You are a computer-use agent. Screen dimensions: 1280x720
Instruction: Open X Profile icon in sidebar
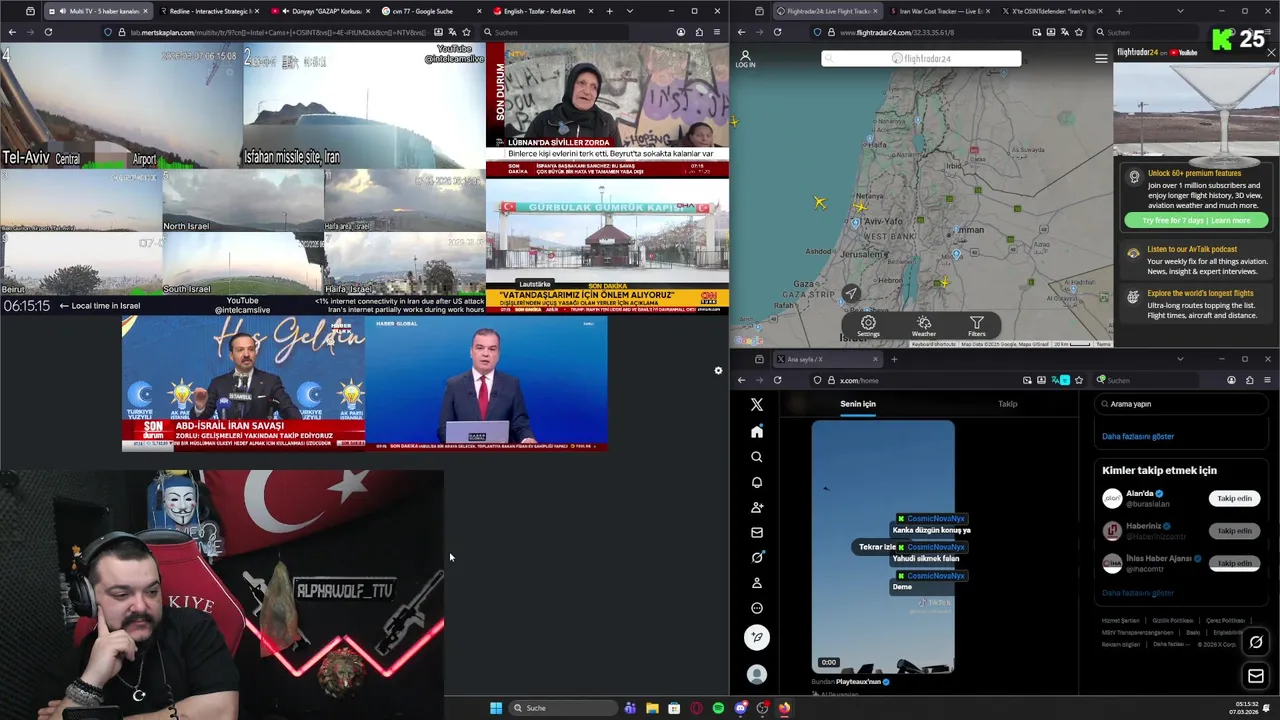pos(757,583)
